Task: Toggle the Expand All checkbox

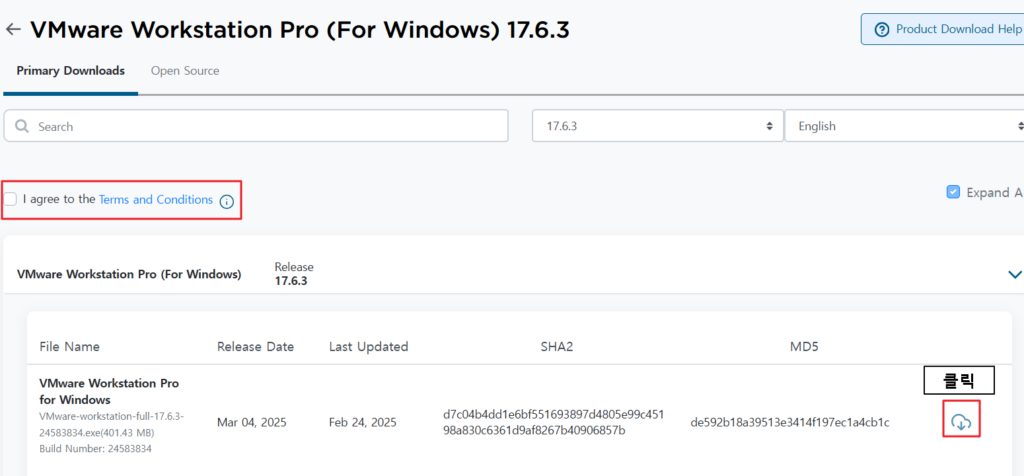Action: pyautogui.click(x=953, y=192)
